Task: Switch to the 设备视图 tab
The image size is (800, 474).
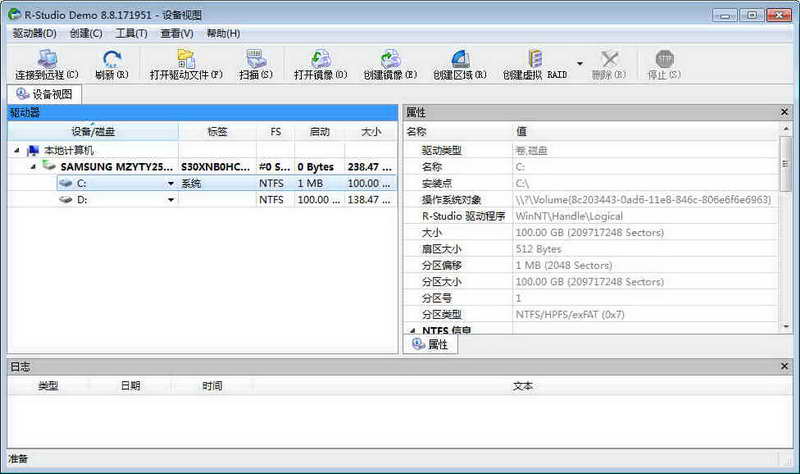Action: pyautogui.click(x=44, y=94)
